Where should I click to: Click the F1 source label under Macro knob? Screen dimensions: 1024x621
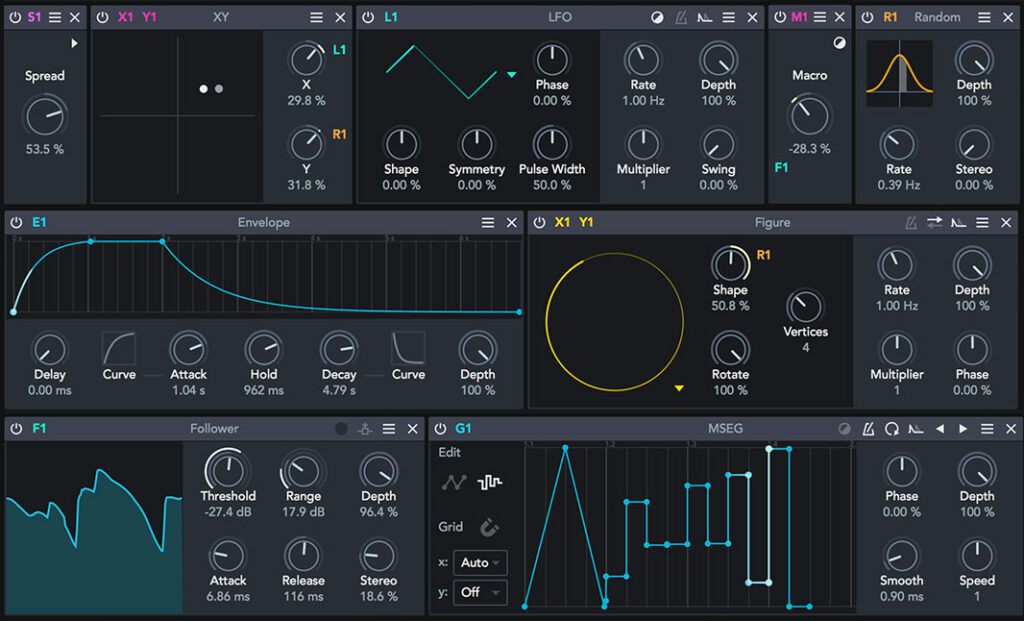point(781,168)
